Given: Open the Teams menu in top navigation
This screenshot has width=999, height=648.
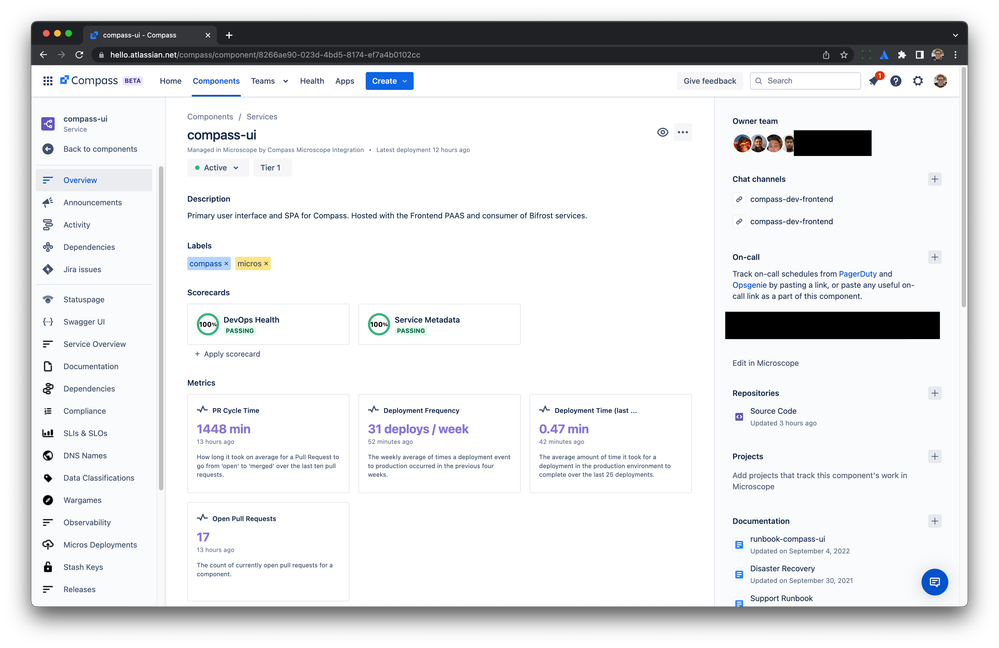Looking at the screenshot, I should 265,81.
